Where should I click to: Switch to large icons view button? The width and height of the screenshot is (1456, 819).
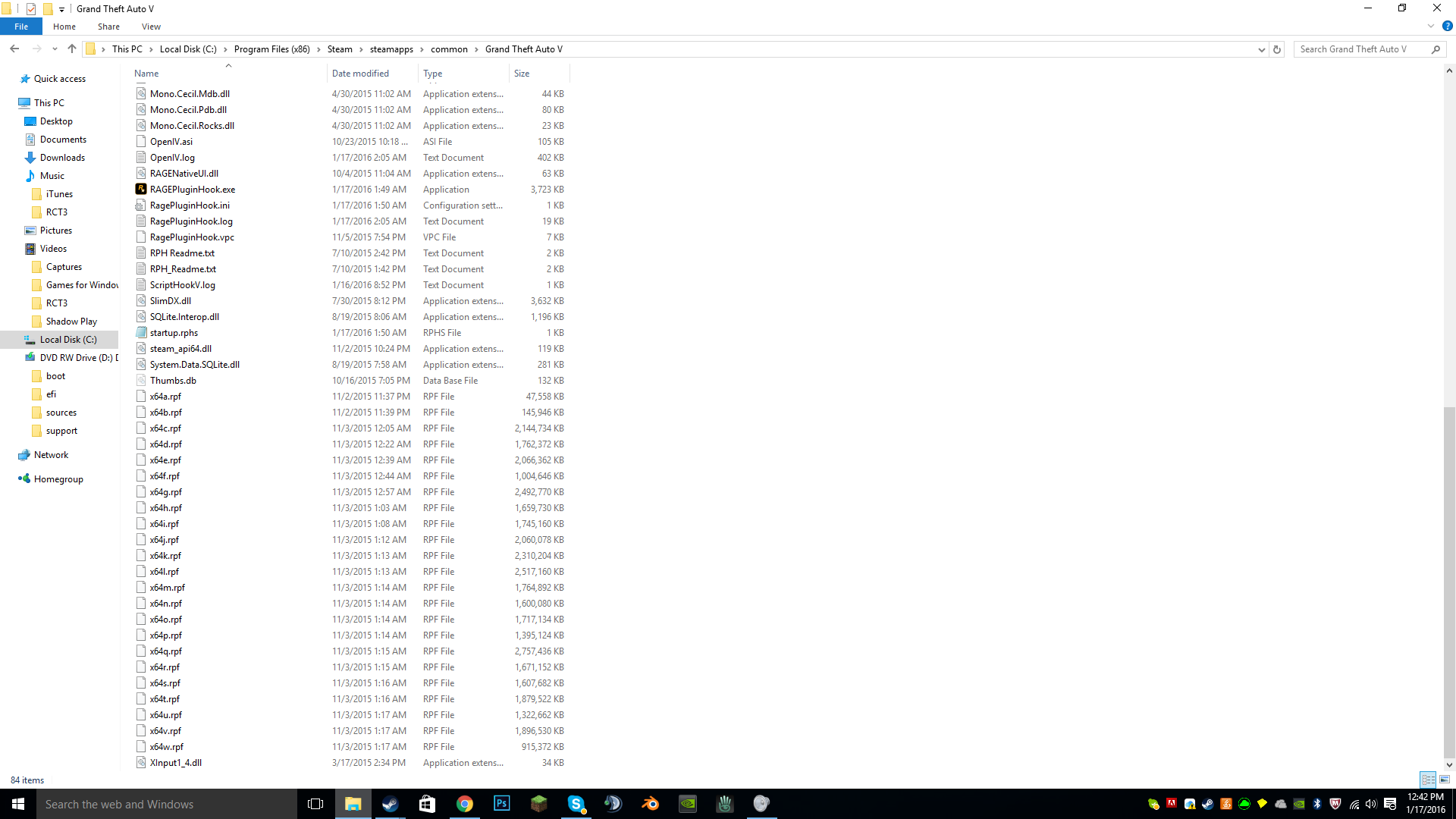(x=1445, y=780)
